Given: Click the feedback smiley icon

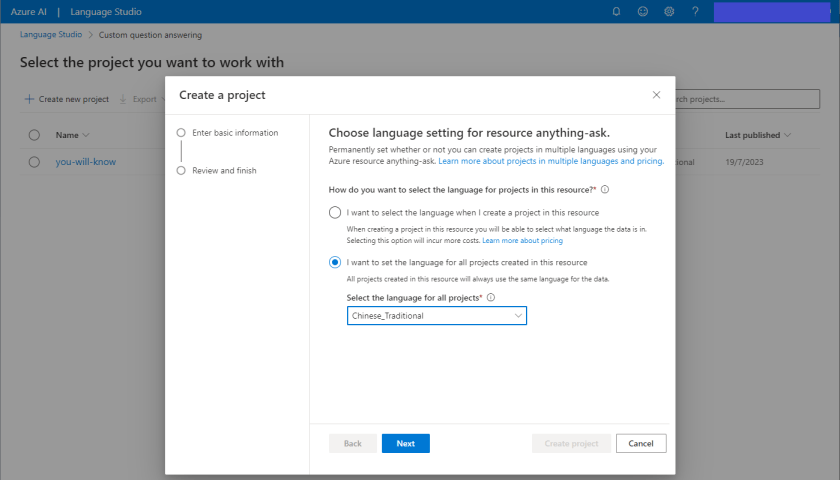Looking at the screenshot, I should [x=643, y=12].
